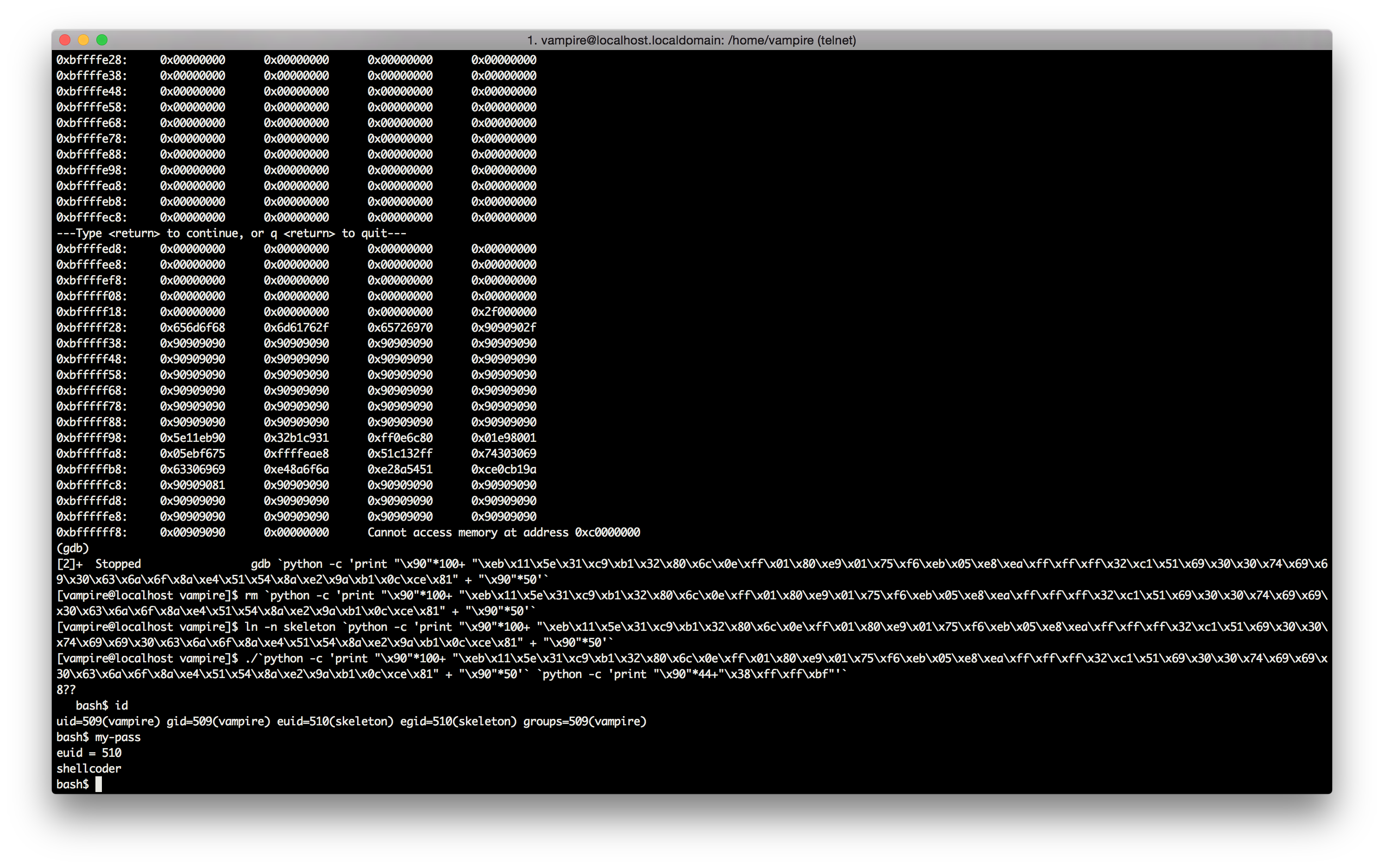This screenshot has width=1384, height=868.
Task: Click the 'euid = 510' output line
Action: [x=88, y=753]
